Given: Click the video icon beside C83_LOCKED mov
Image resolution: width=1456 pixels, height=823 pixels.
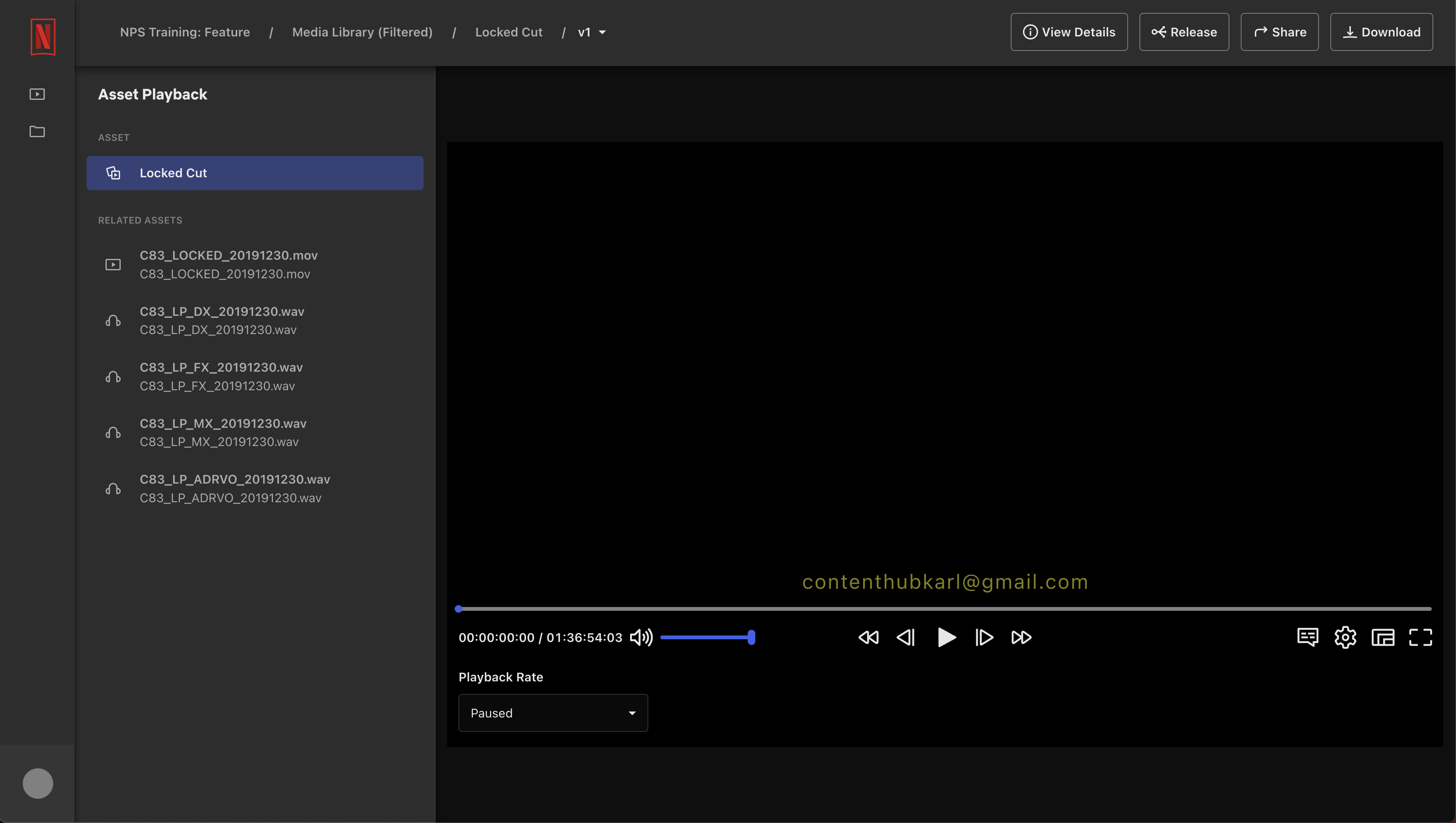Looking at the screenshot, I should (113, 265).
